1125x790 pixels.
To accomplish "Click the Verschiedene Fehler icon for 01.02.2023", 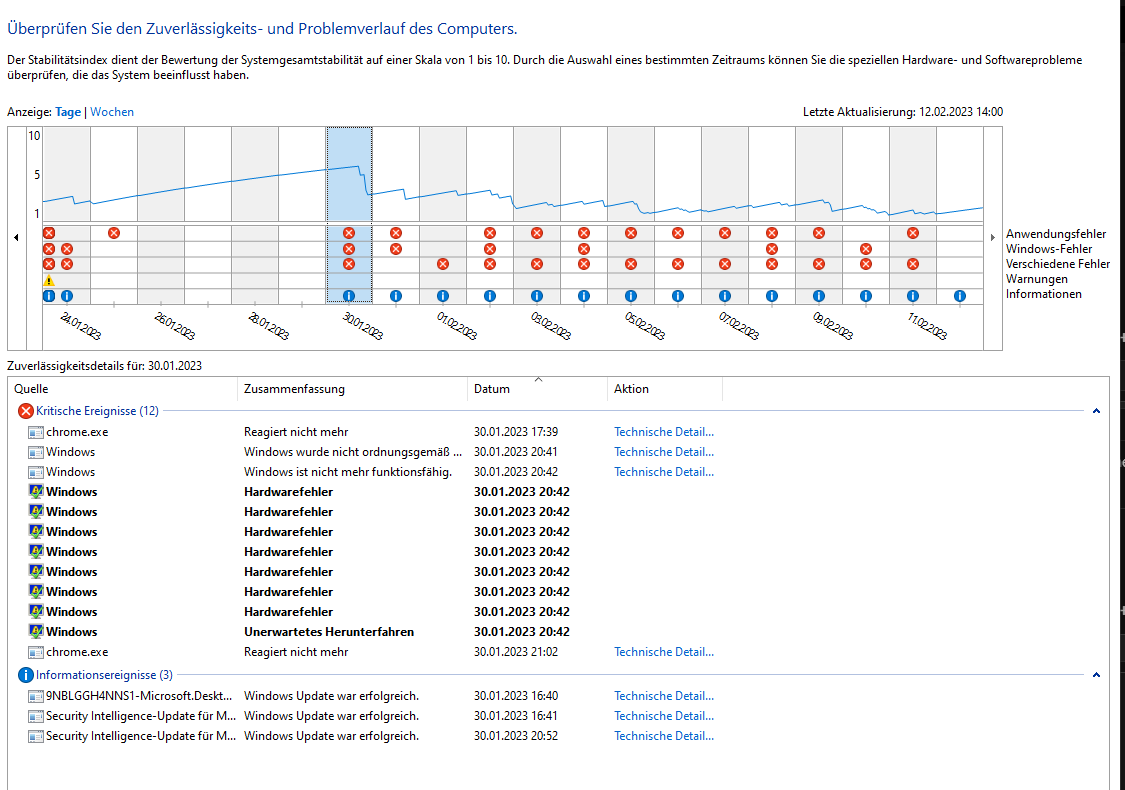I will click(443, 264).
